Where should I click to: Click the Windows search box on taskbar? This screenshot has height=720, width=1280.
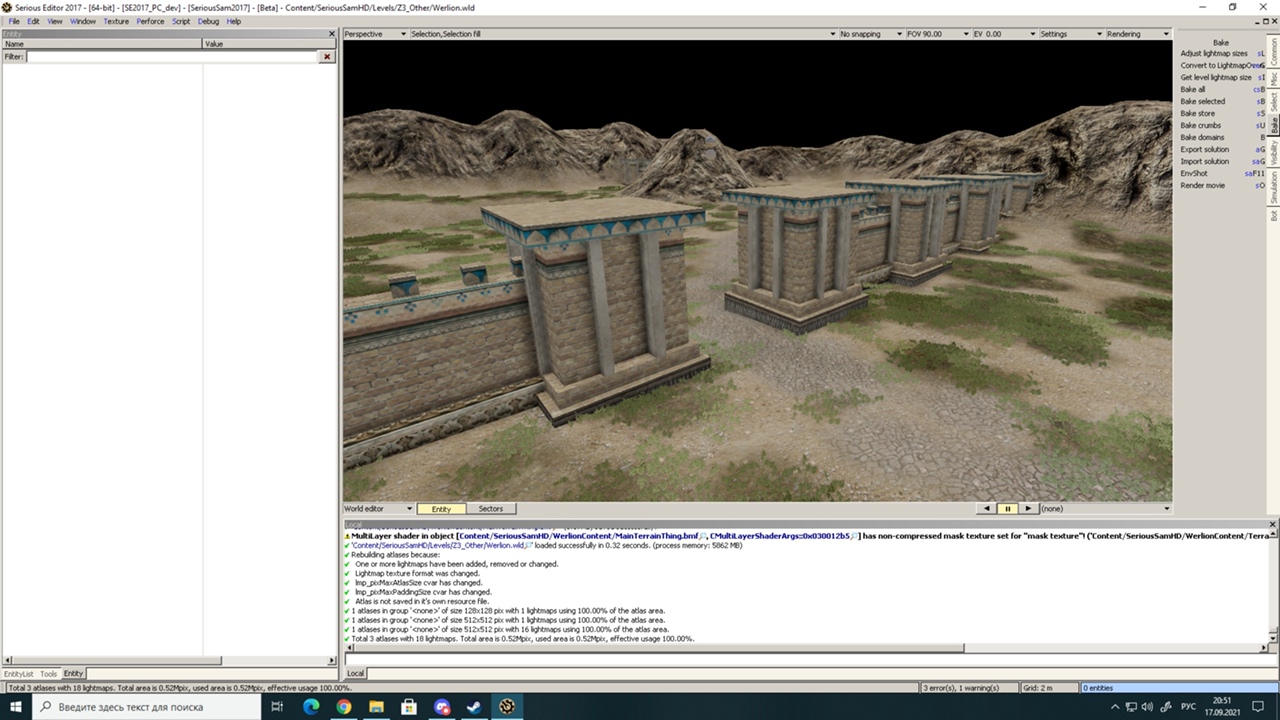point(147,707)
